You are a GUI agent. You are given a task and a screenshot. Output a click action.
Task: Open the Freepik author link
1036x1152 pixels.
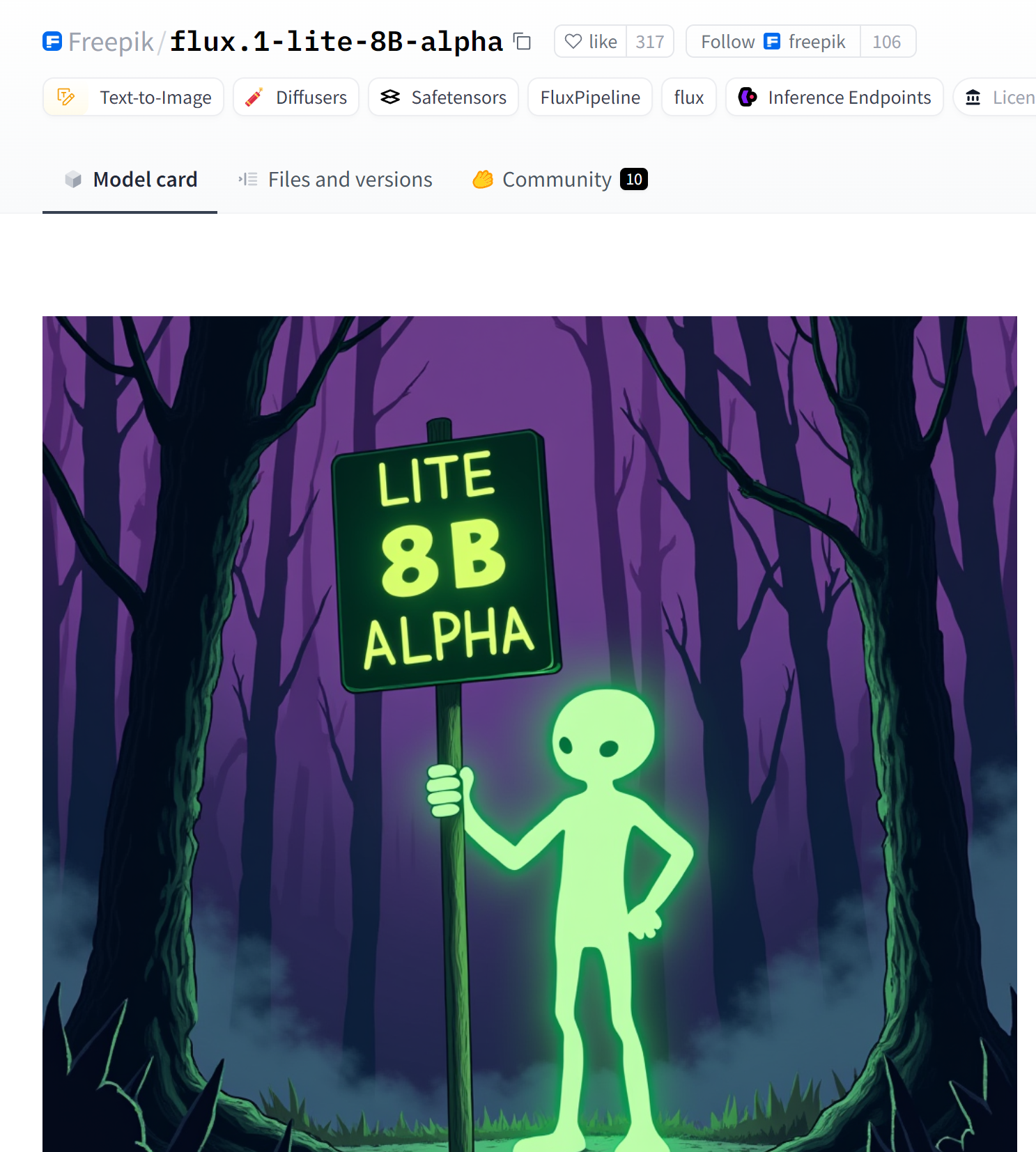tap(111, 42)
